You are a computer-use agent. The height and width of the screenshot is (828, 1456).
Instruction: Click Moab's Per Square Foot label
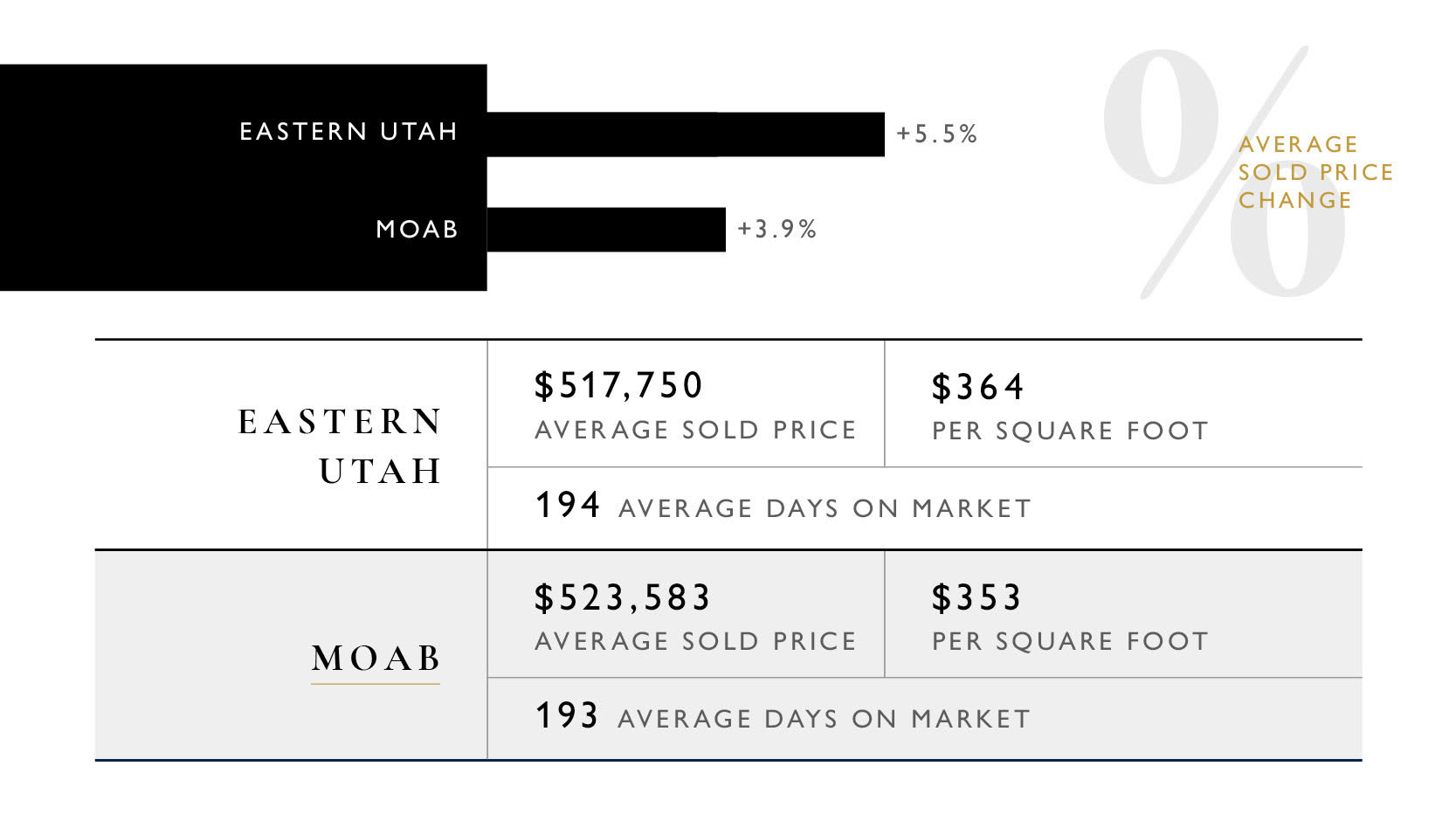[x=1070, y=641]
